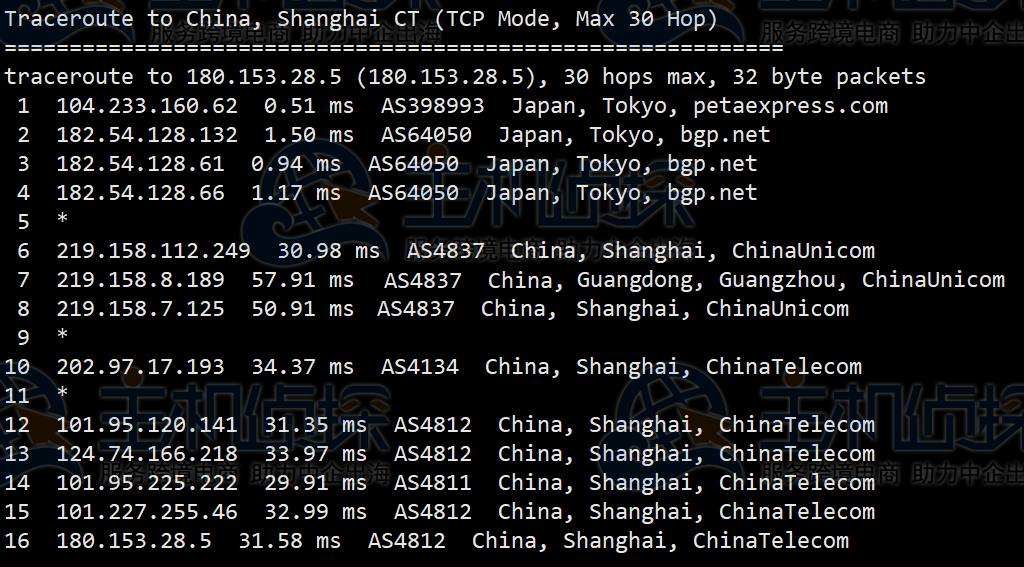The image size is (1024, 567).
Task: Select latency value 32.99 ms
Action: [x=315, y=511]
